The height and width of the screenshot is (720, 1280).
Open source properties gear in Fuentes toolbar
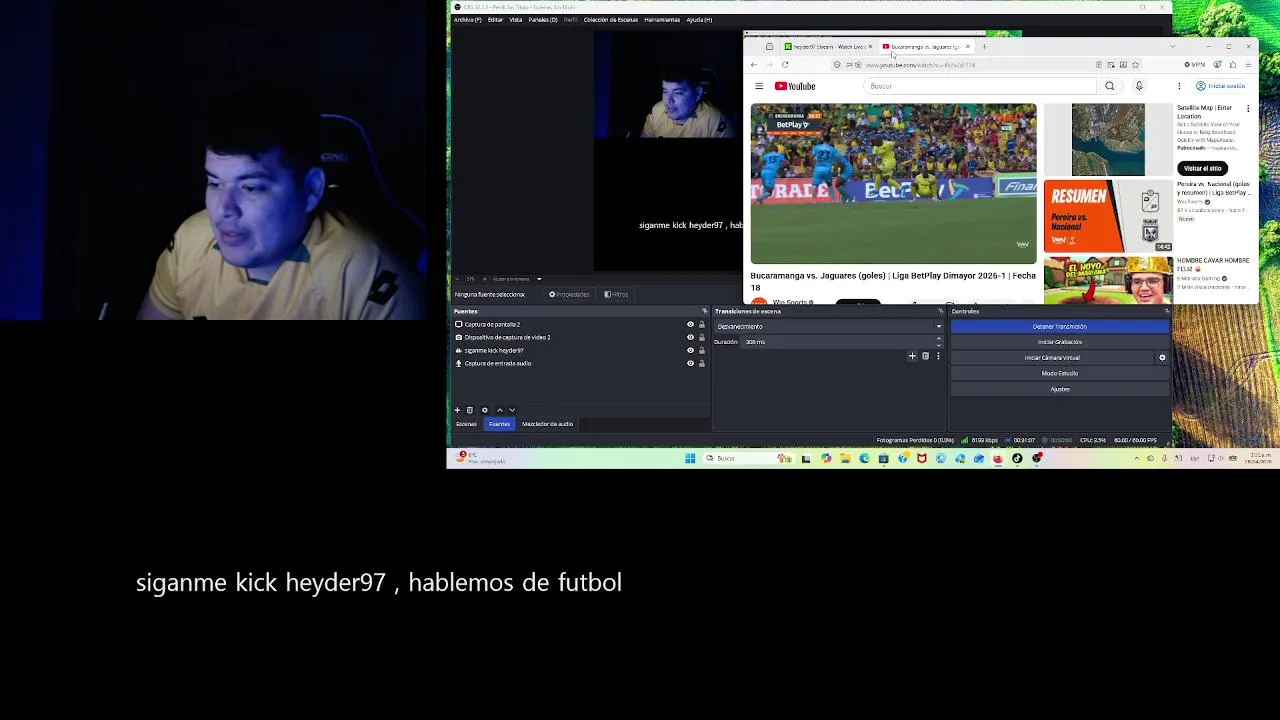(x=485, y=410)
